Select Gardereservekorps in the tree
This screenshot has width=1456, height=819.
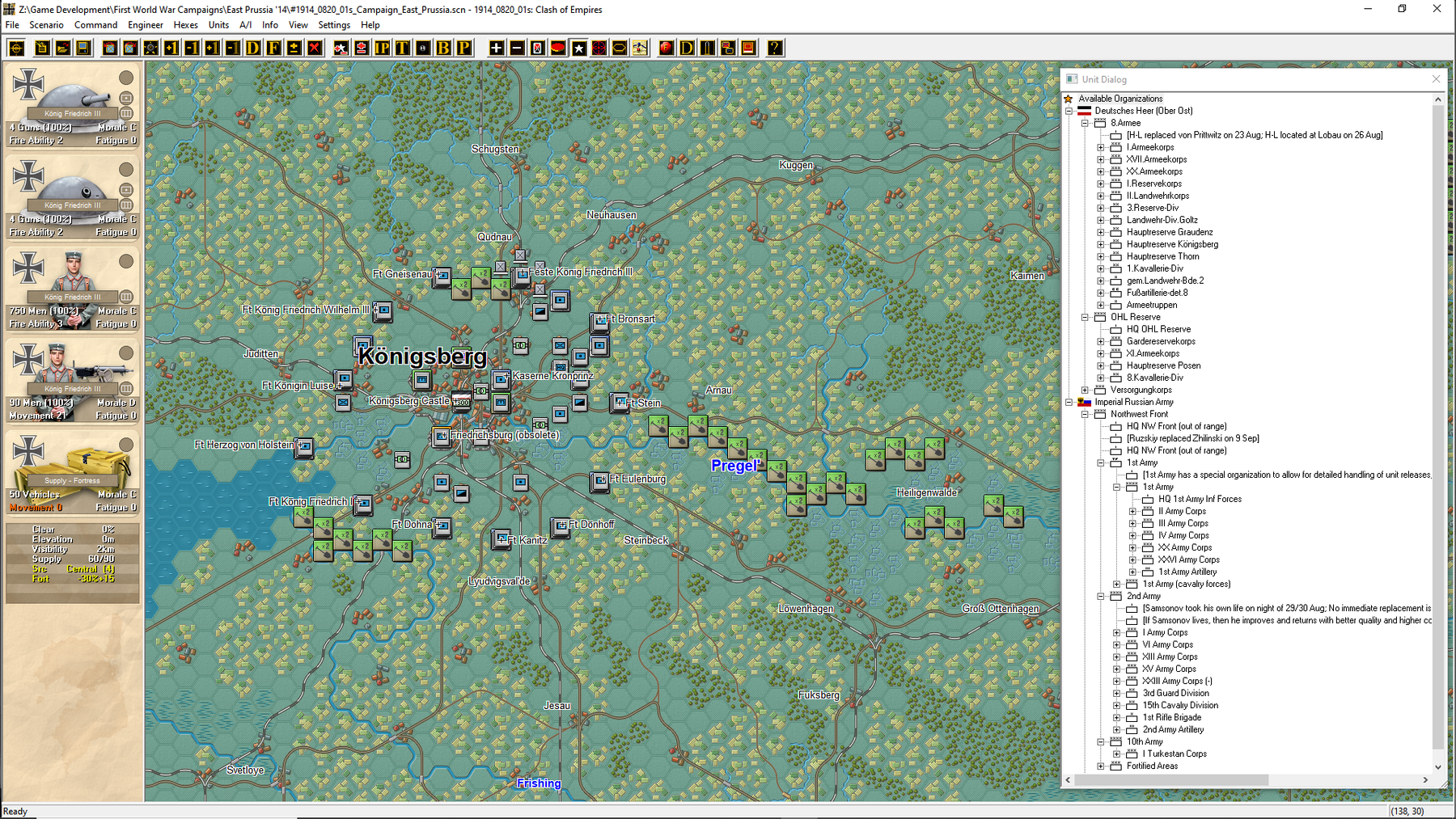pyautogui.click(x=1161, y=341)
